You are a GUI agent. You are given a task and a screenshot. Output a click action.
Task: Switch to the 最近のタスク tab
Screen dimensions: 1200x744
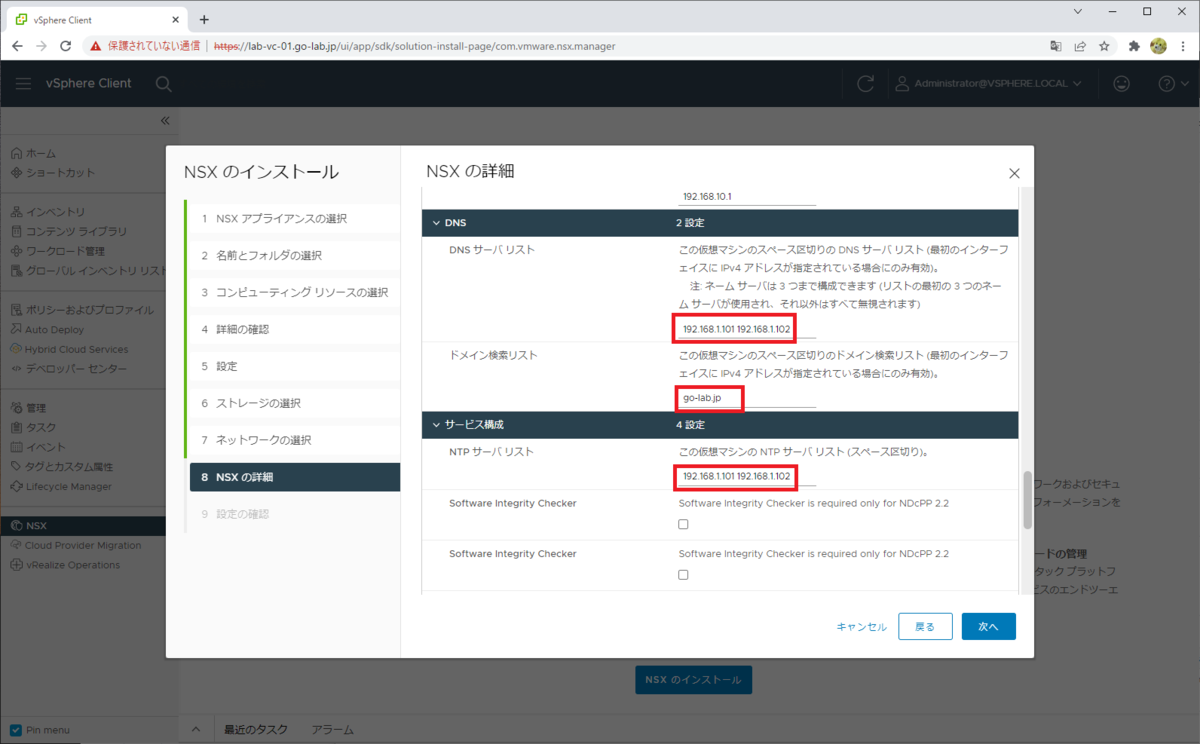tap(256, 730)
